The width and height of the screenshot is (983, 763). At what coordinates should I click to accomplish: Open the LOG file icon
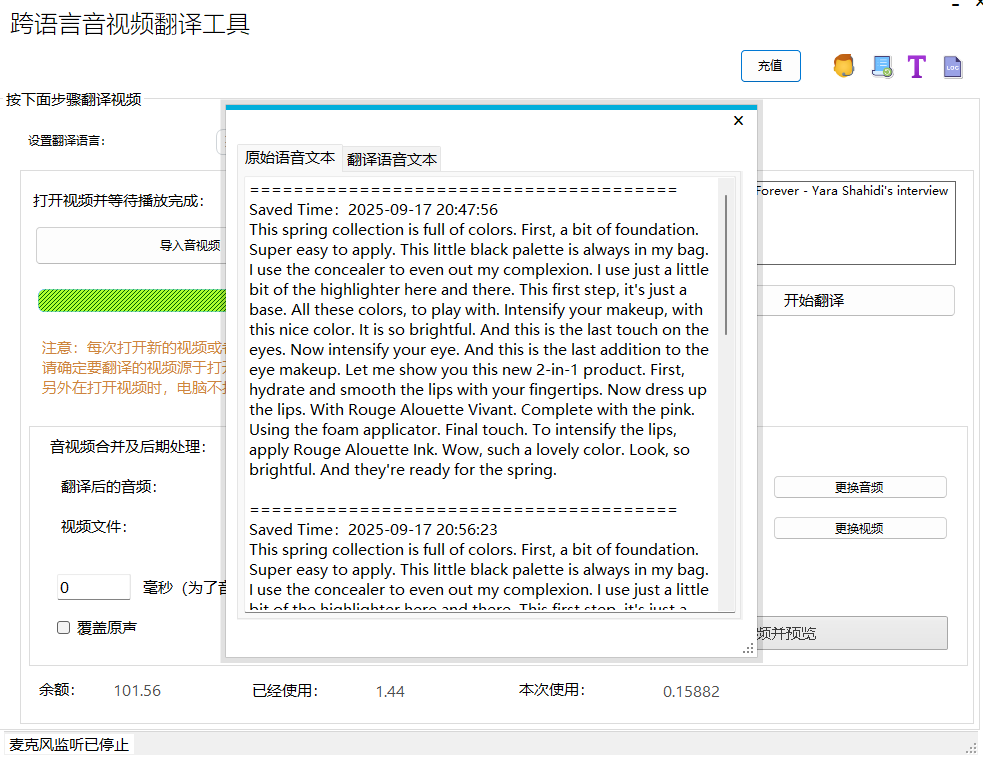952,66
